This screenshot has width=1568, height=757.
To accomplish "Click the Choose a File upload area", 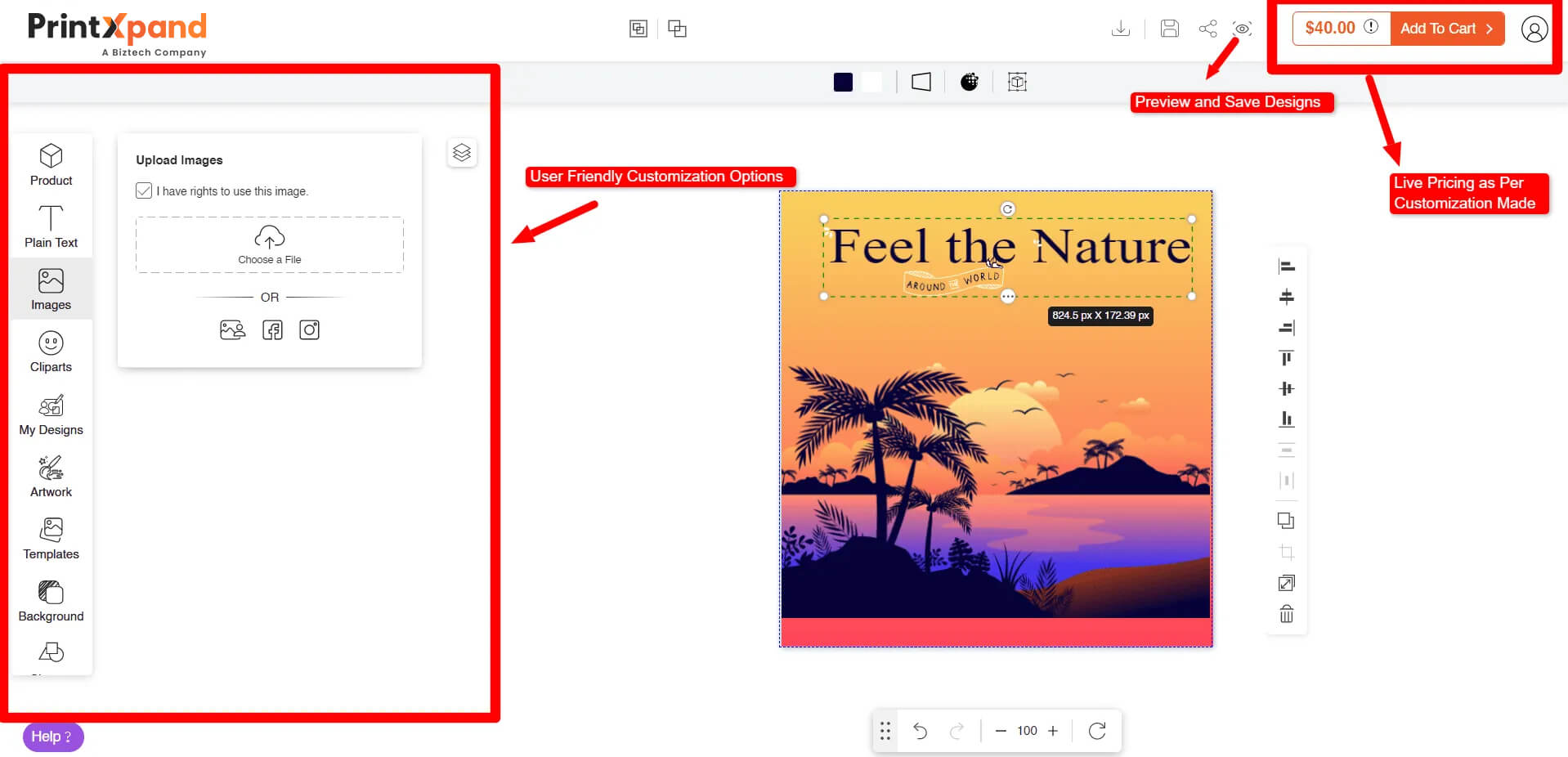I will (270, 244).
